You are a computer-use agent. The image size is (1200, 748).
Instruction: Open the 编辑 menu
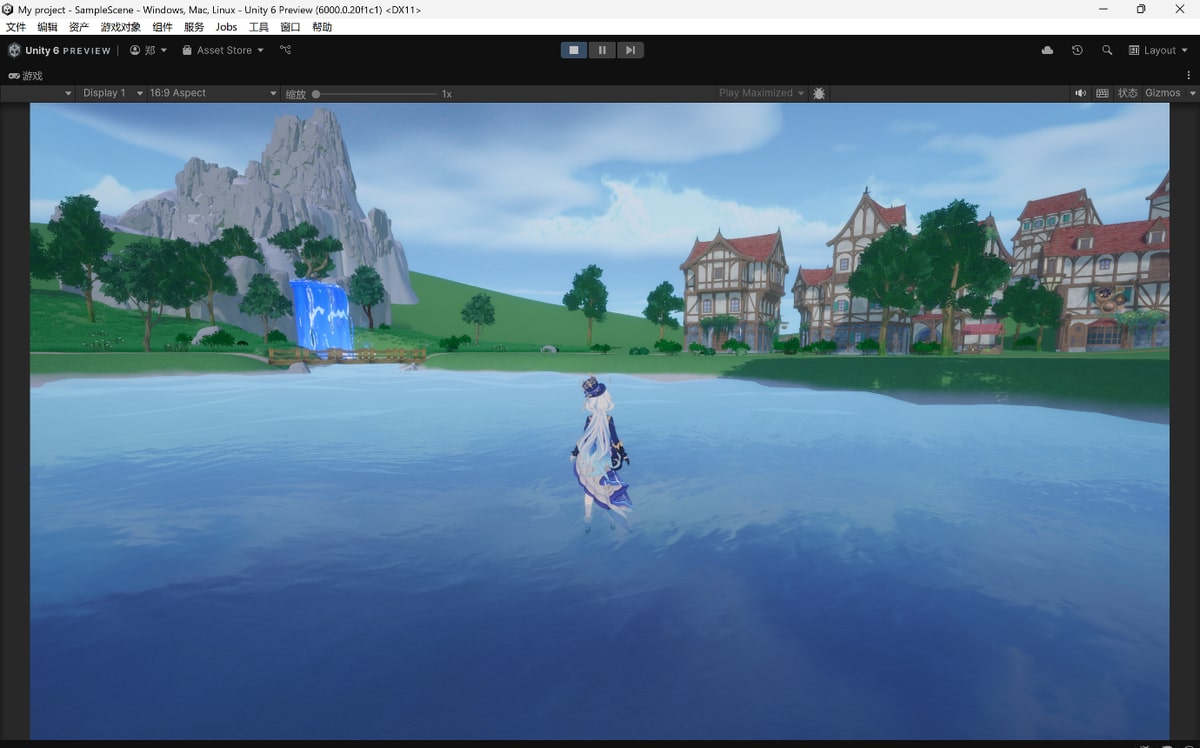[47, 27]
